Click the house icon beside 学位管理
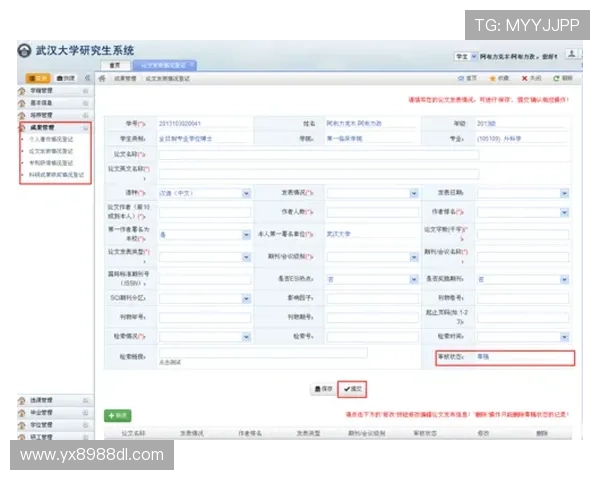 click(22, 425)
